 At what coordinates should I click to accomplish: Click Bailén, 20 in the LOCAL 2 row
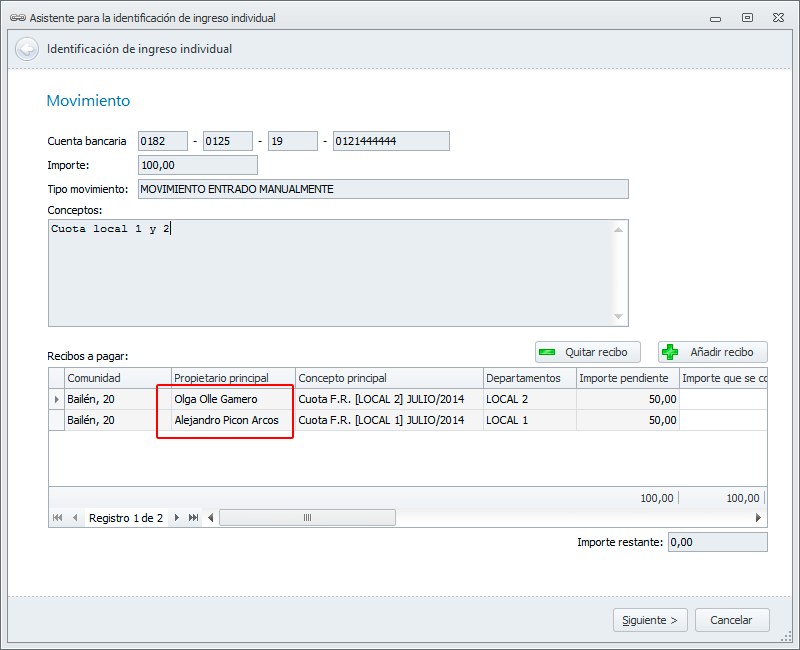118,399
